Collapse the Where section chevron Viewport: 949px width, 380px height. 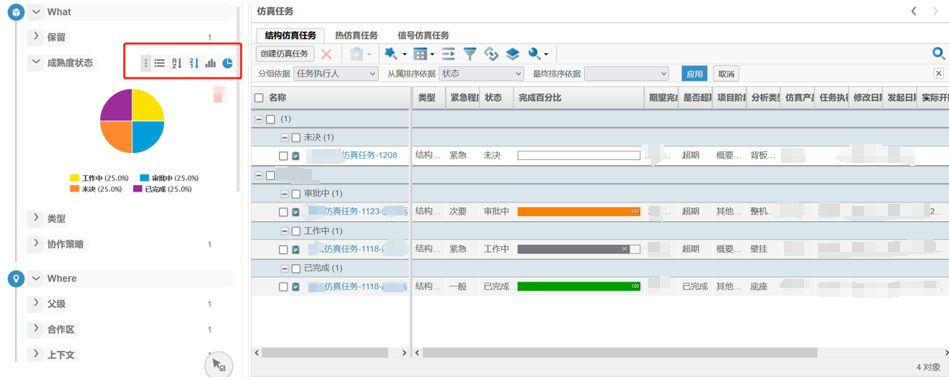click(x=36, y=278)
